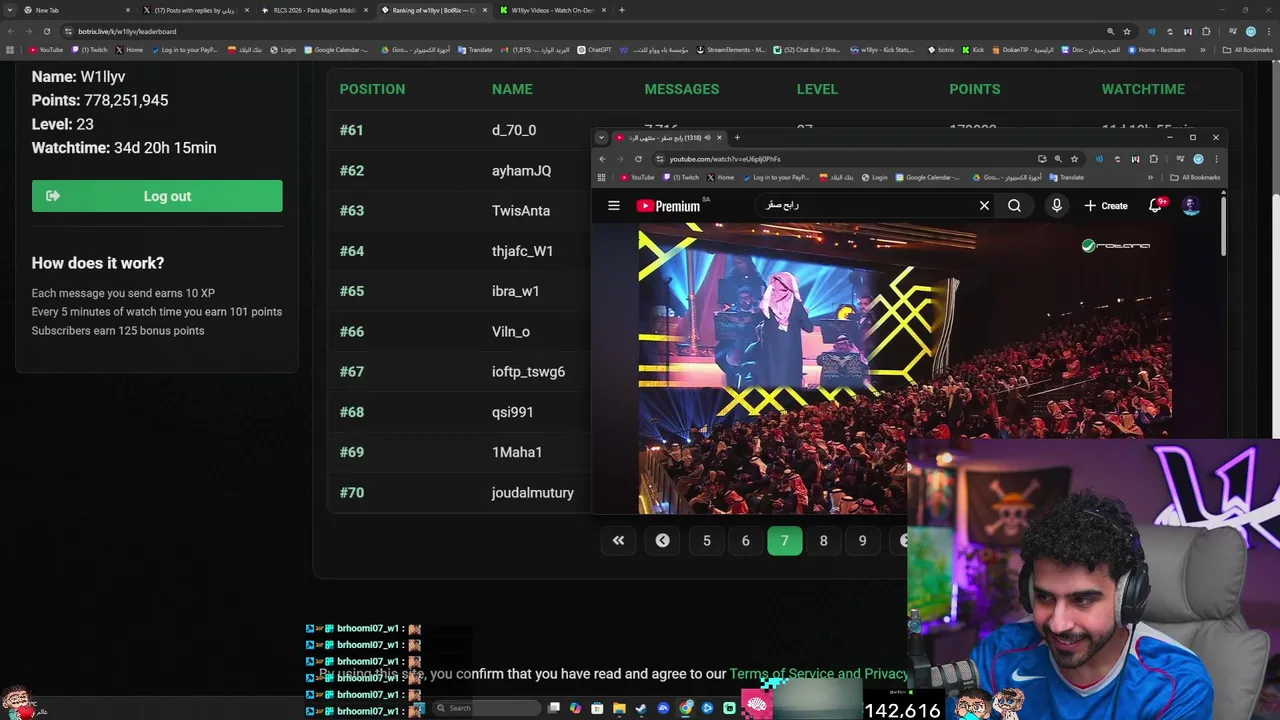Bookmark the YouTube page with star
Screen dimensions: 1280x720
click(x=1074, y=159)
